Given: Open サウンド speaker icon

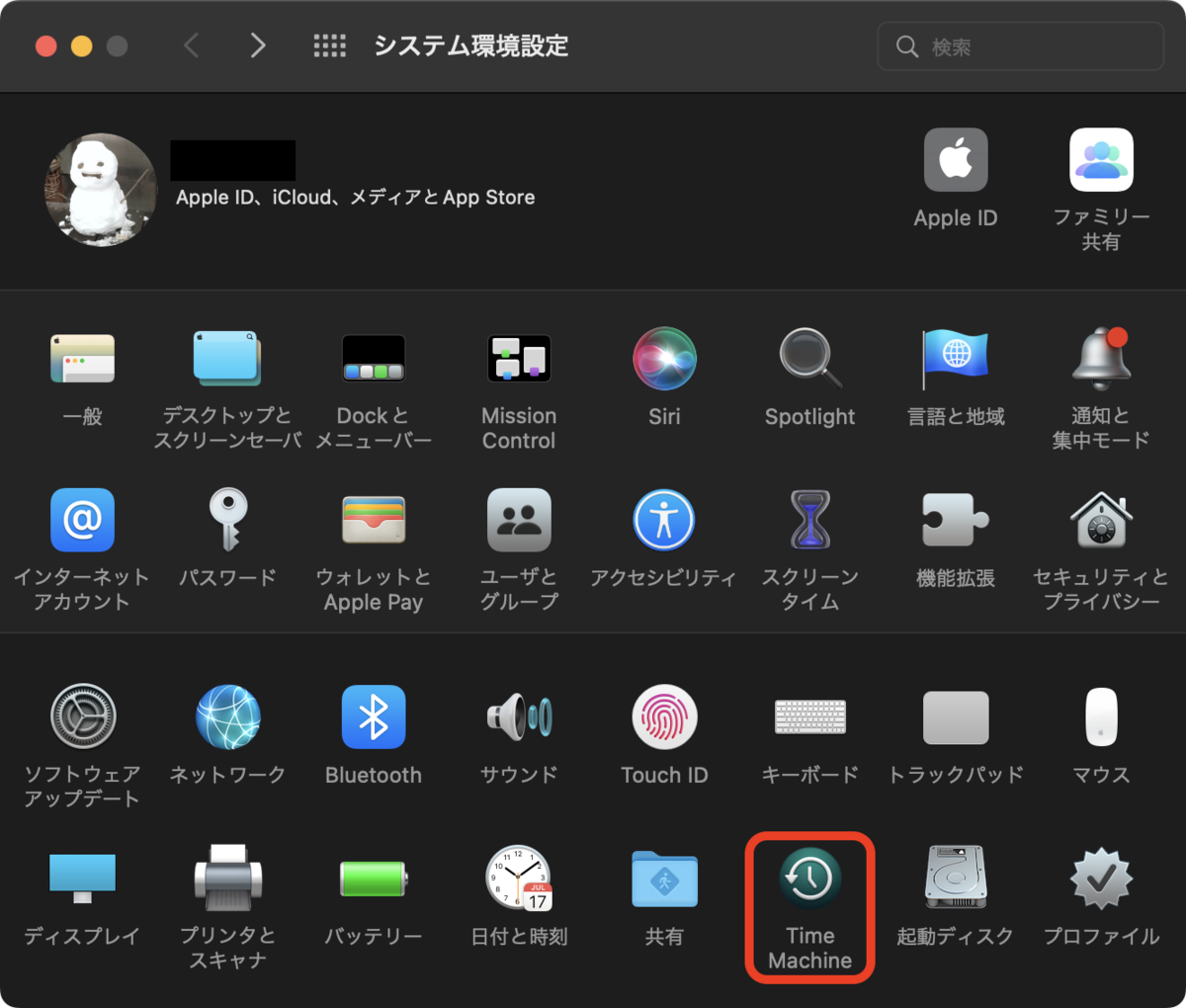Looking at the screenshot, I should tap(519, 716).
